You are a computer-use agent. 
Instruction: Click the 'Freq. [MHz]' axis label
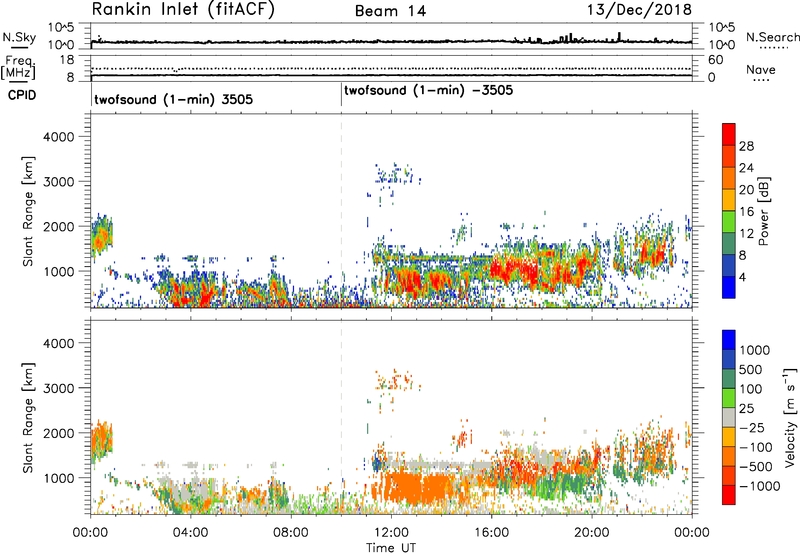(18, 68)
